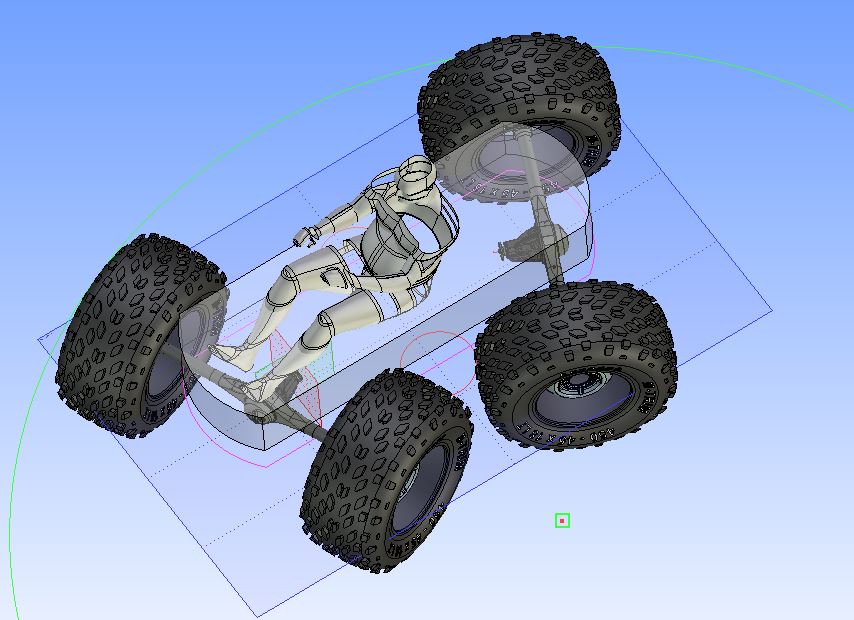Image resolution: width=854 pixels, height=620 pixels.
Task: Select the mannequin driver's head
Action: click(413, 176)
